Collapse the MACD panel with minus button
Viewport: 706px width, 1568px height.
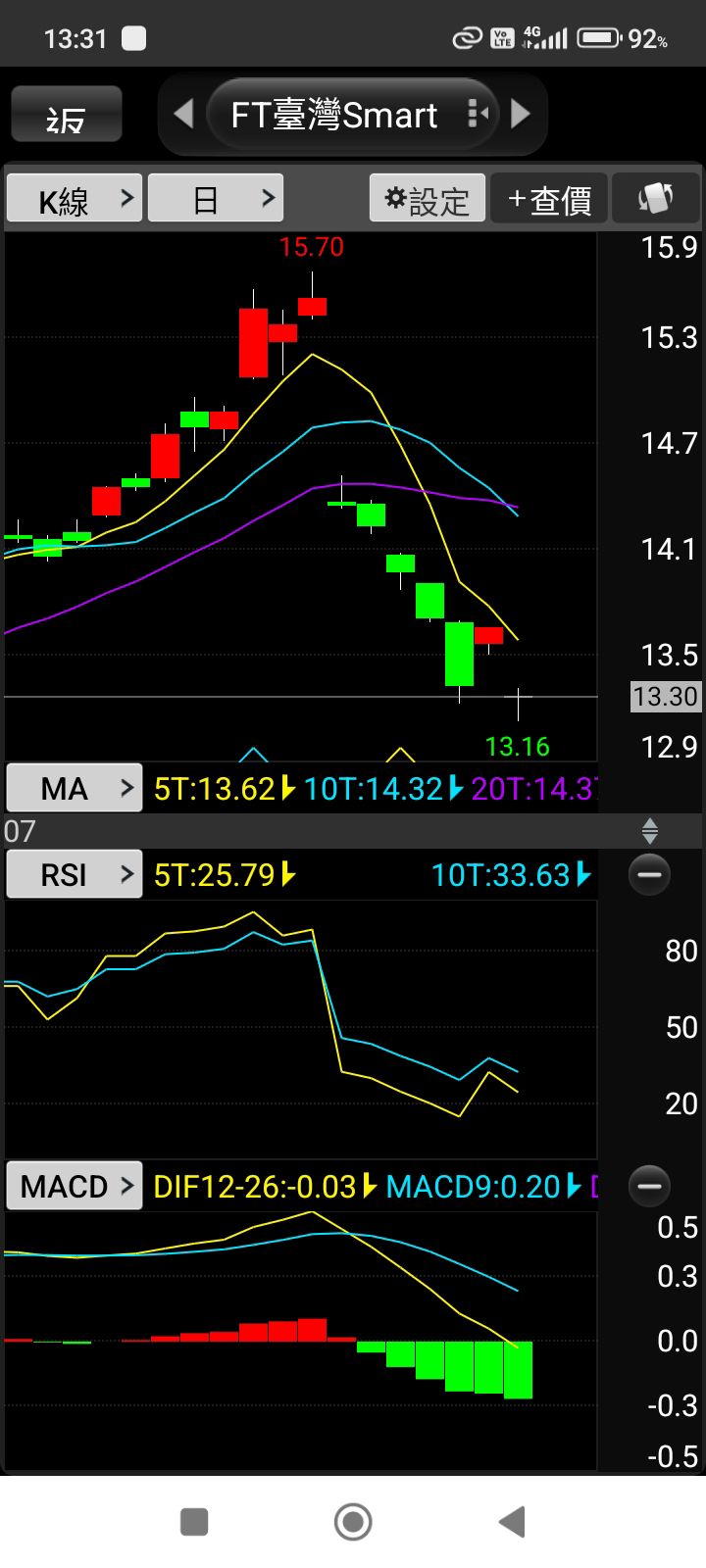(649, 1186)
